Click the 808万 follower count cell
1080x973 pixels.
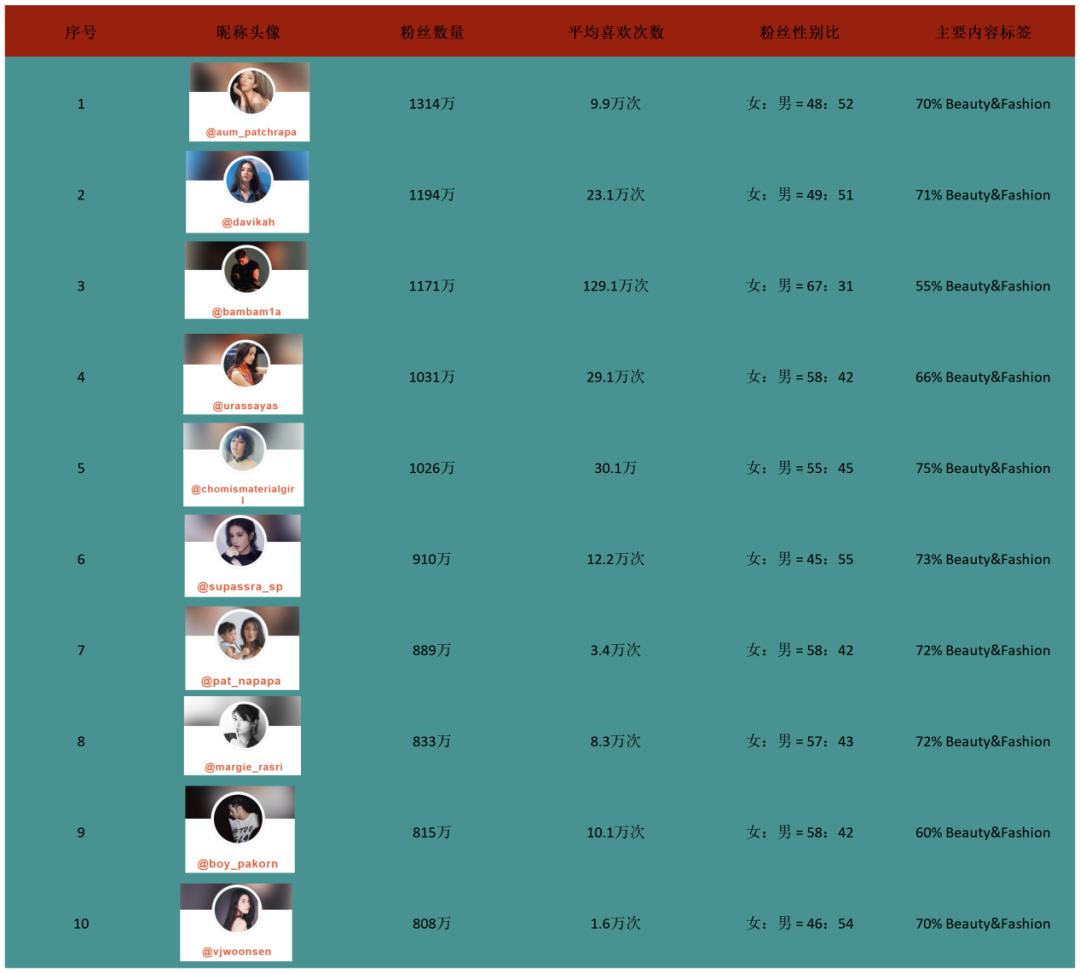point(432,923)
